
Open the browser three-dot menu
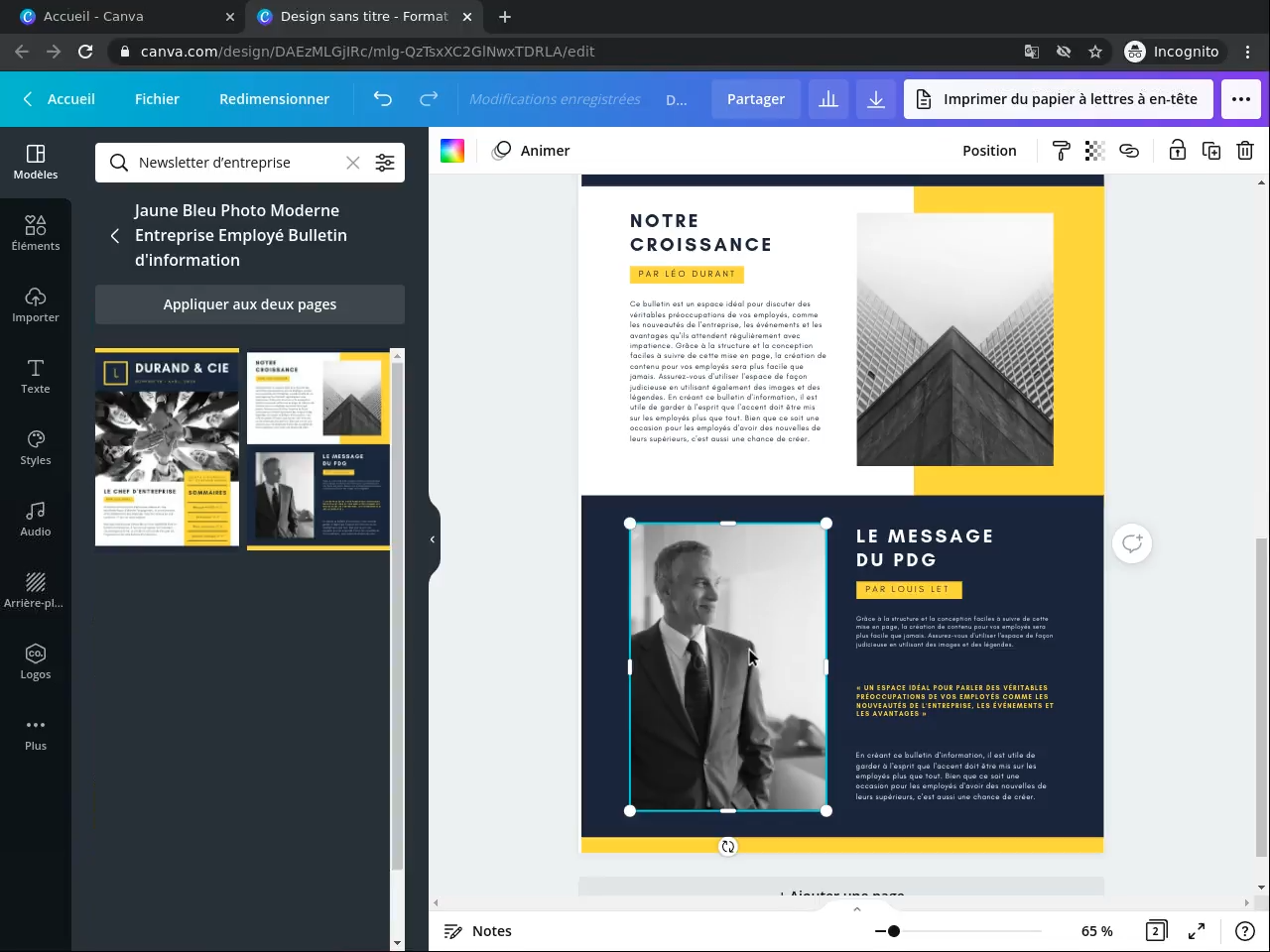1248,52
